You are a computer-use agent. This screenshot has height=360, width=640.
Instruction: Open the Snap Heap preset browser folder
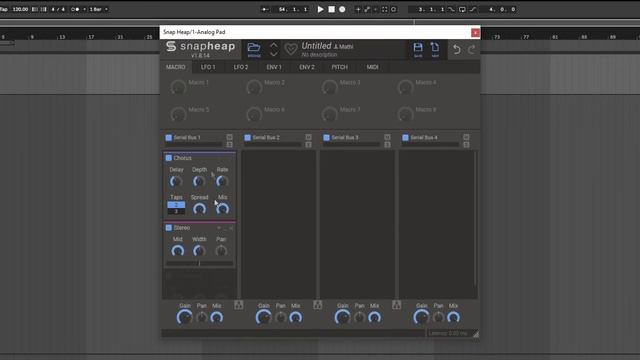[254, 49]
